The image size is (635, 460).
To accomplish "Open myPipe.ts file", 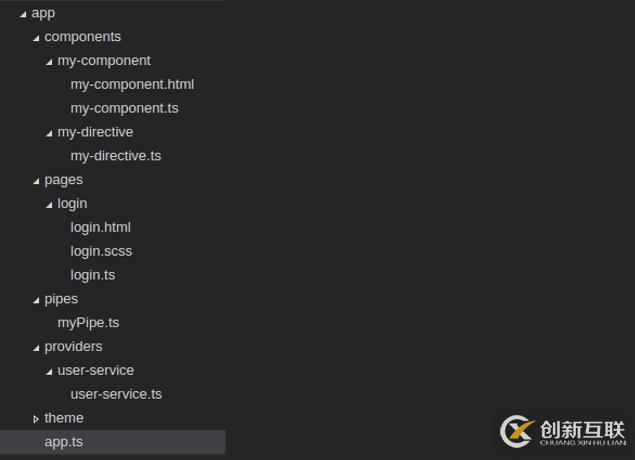I will (x=88, y=323).
